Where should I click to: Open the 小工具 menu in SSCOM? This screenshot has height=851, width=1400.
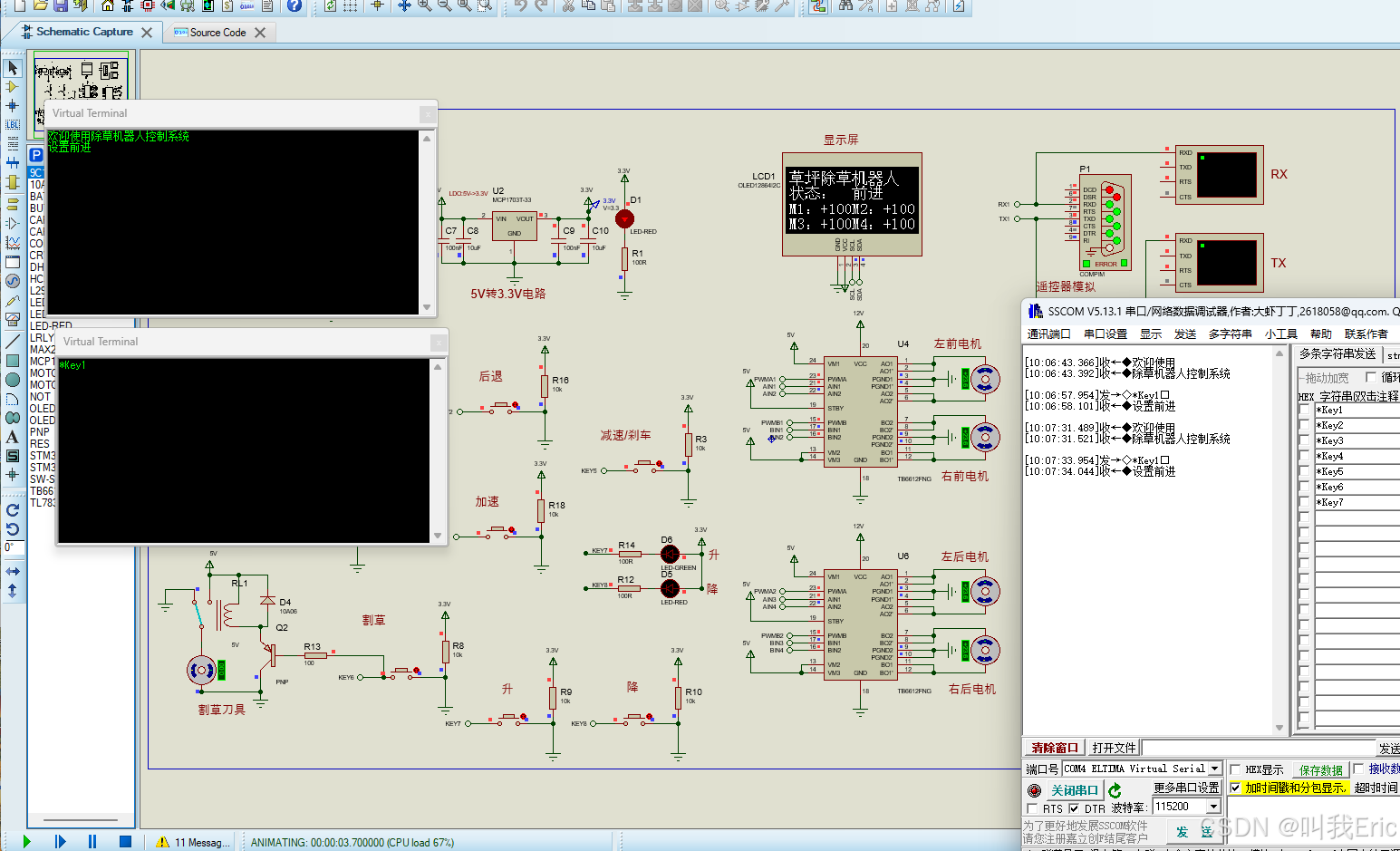click(1281, 334)
